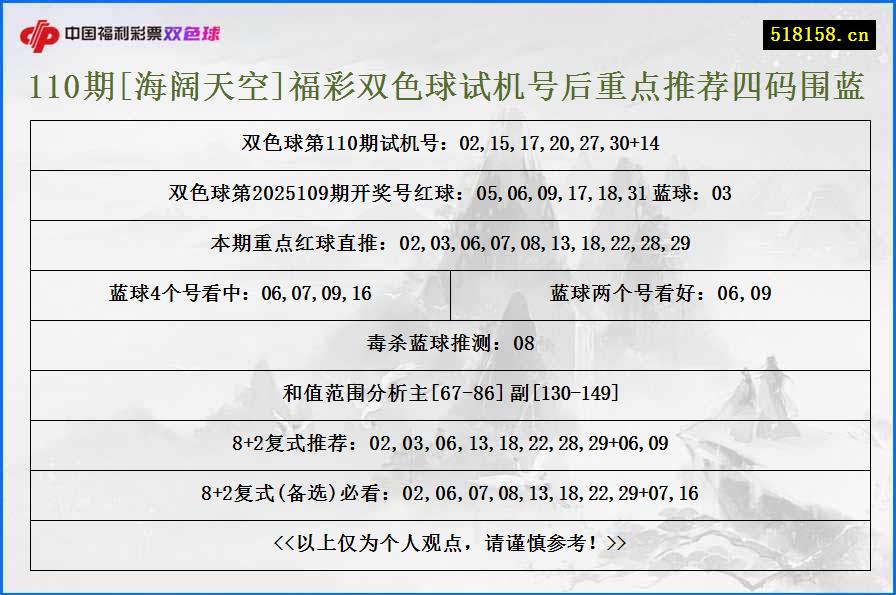This screenshot has width=896, height=595.
Task: Select the 双色球第110期试机号 header row
Action: tap(448, 145)
